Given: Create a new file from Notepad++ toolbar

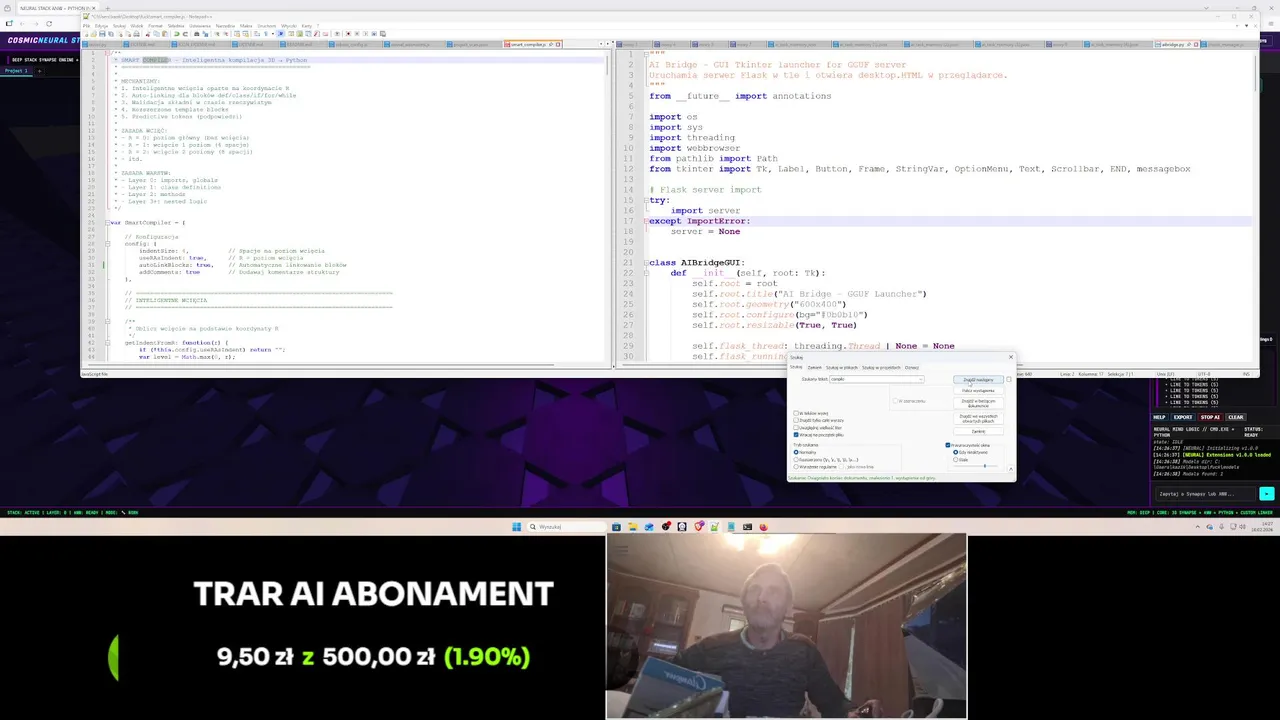Looking at the screenshot, I should [x=86, y=34].
